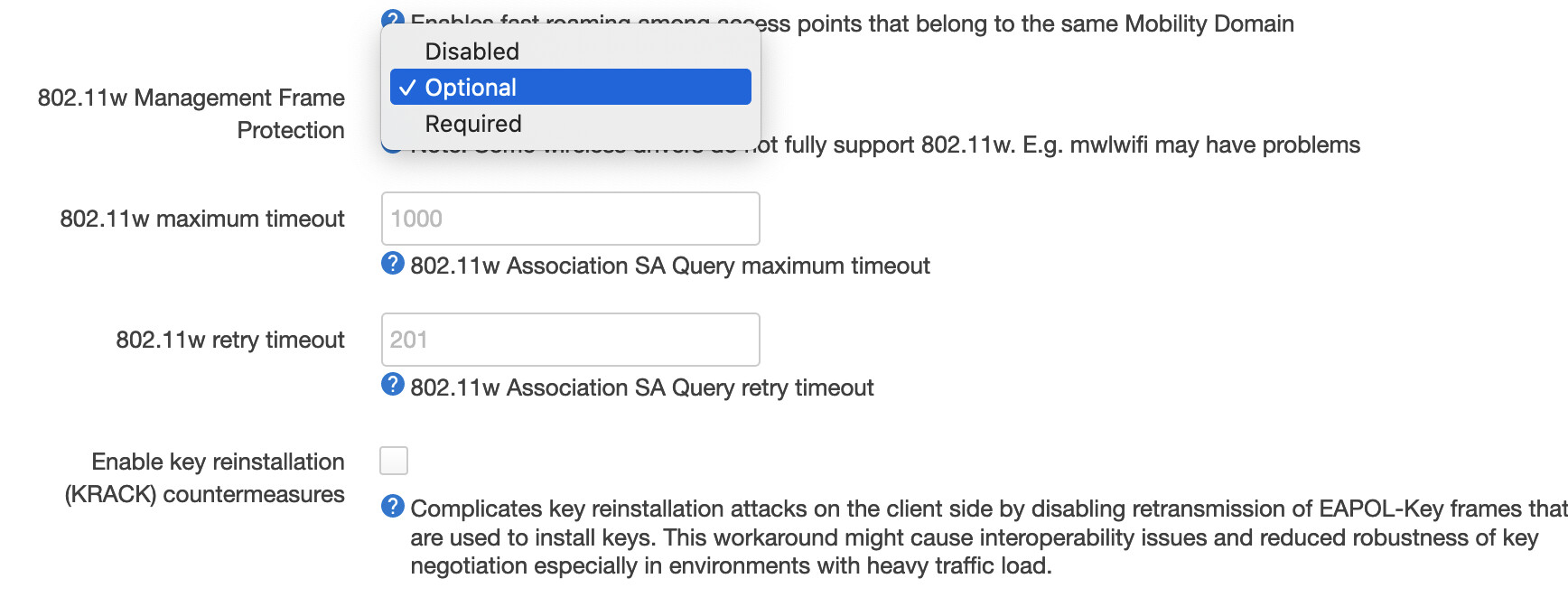Enable KRACK key reinstallation countermeasures checkbox
Image resolution: width=1568 pixels, height=616 pixels.
pyautogui.click(x=394, y=461)
